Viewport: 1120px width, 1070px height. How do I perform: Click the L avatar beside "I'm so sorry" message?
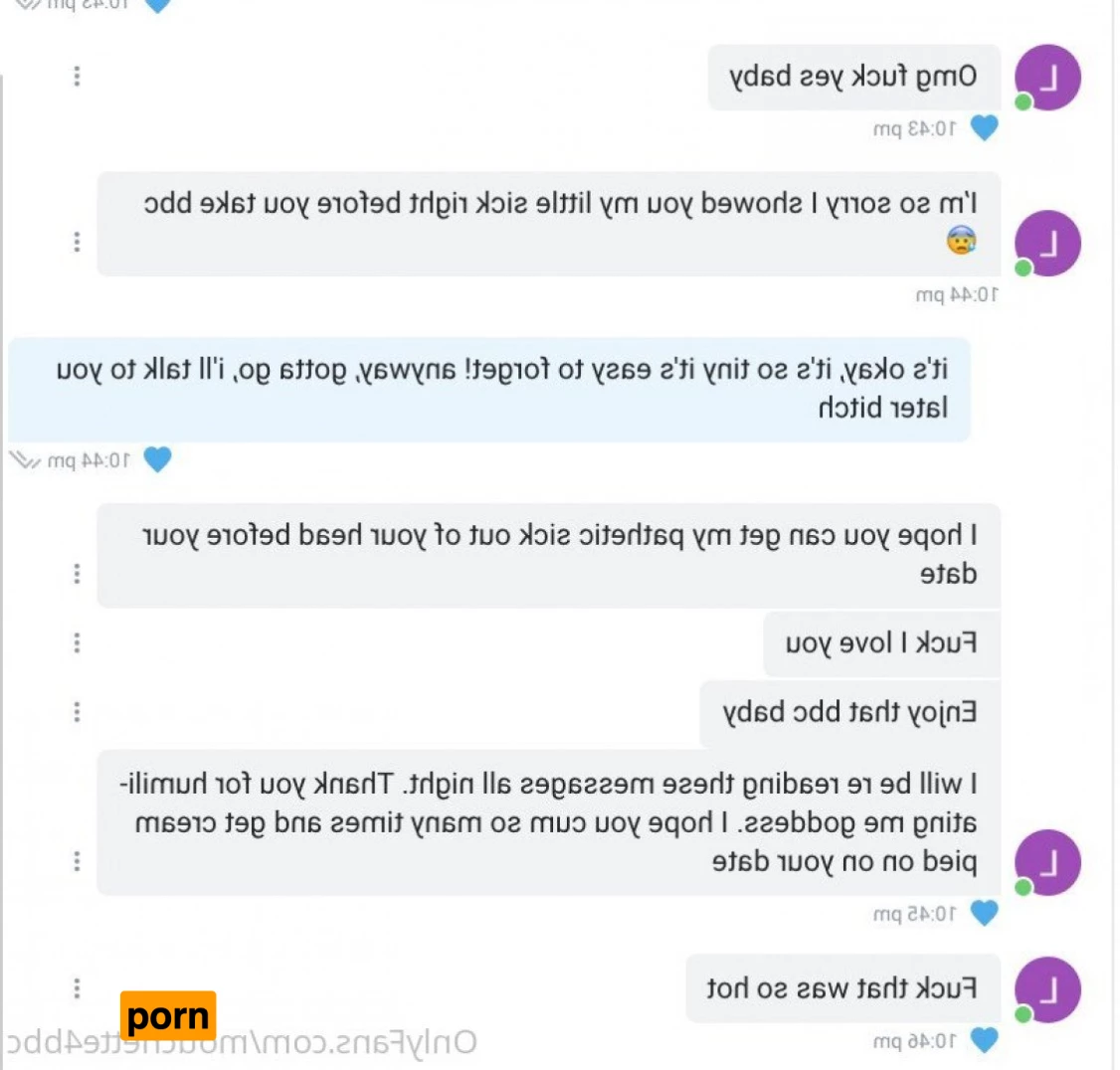click(x=1047, y=243)
